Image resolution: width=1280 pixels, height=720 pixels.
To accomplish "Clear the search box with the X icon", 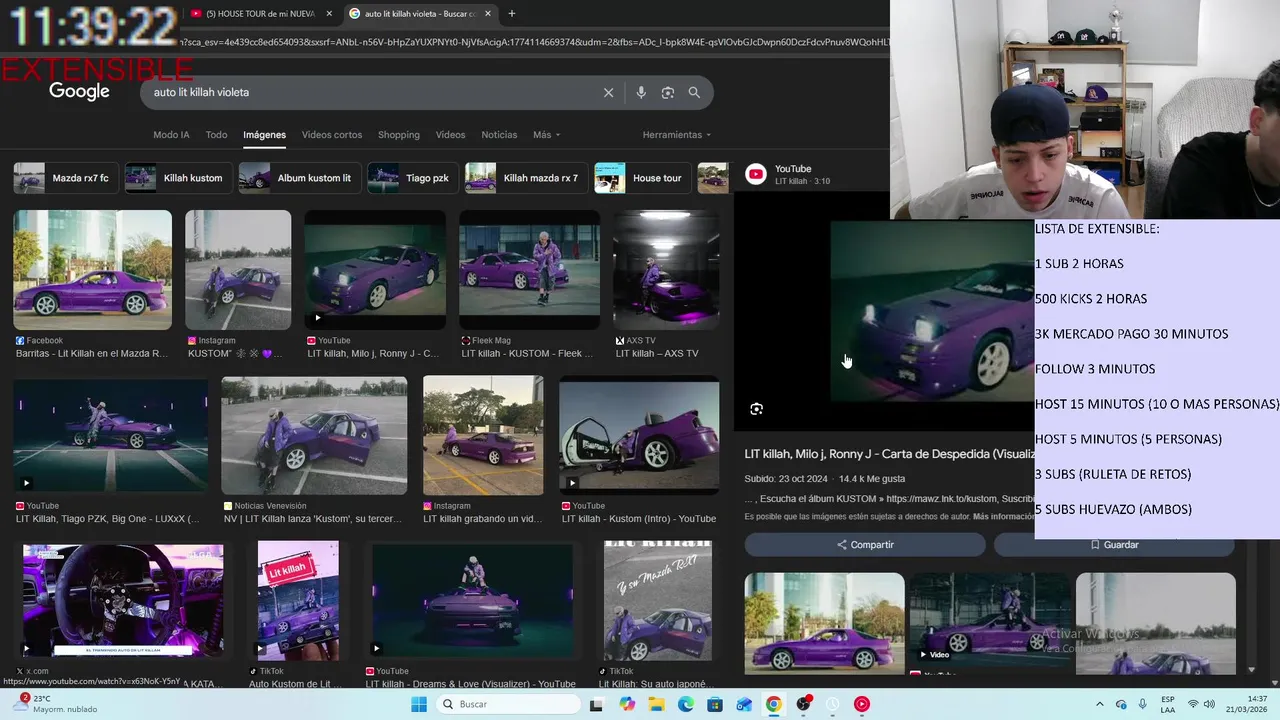I will [x=608, y=92].
